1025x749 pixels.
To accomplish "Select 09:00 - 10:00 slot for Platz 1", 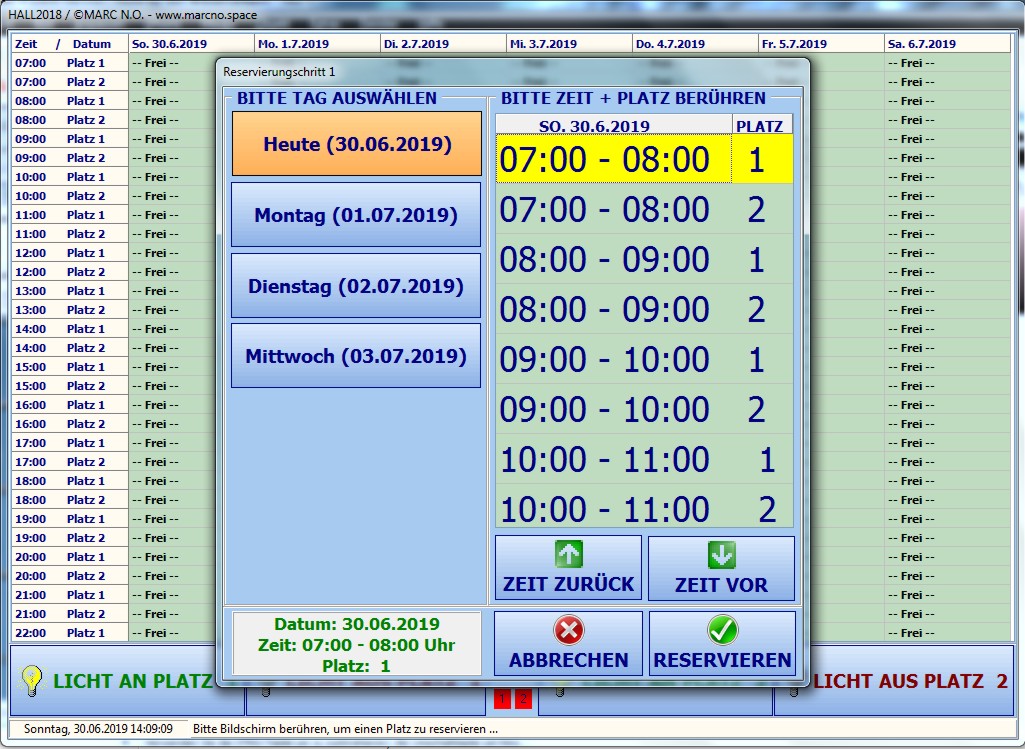I will pos(644,360).
